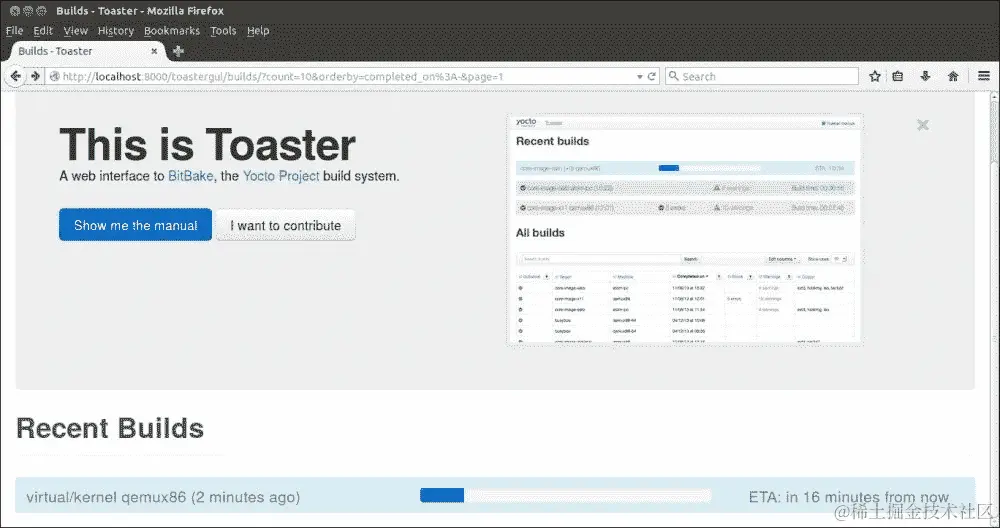
Task: Click the site identity globe icon
Action: [54, 77]
